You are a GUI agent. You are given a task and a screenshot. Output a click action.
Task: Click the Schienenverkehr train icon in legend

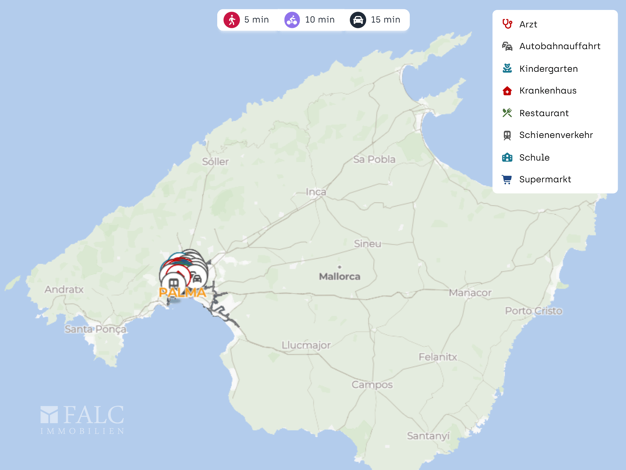[507, 135]
